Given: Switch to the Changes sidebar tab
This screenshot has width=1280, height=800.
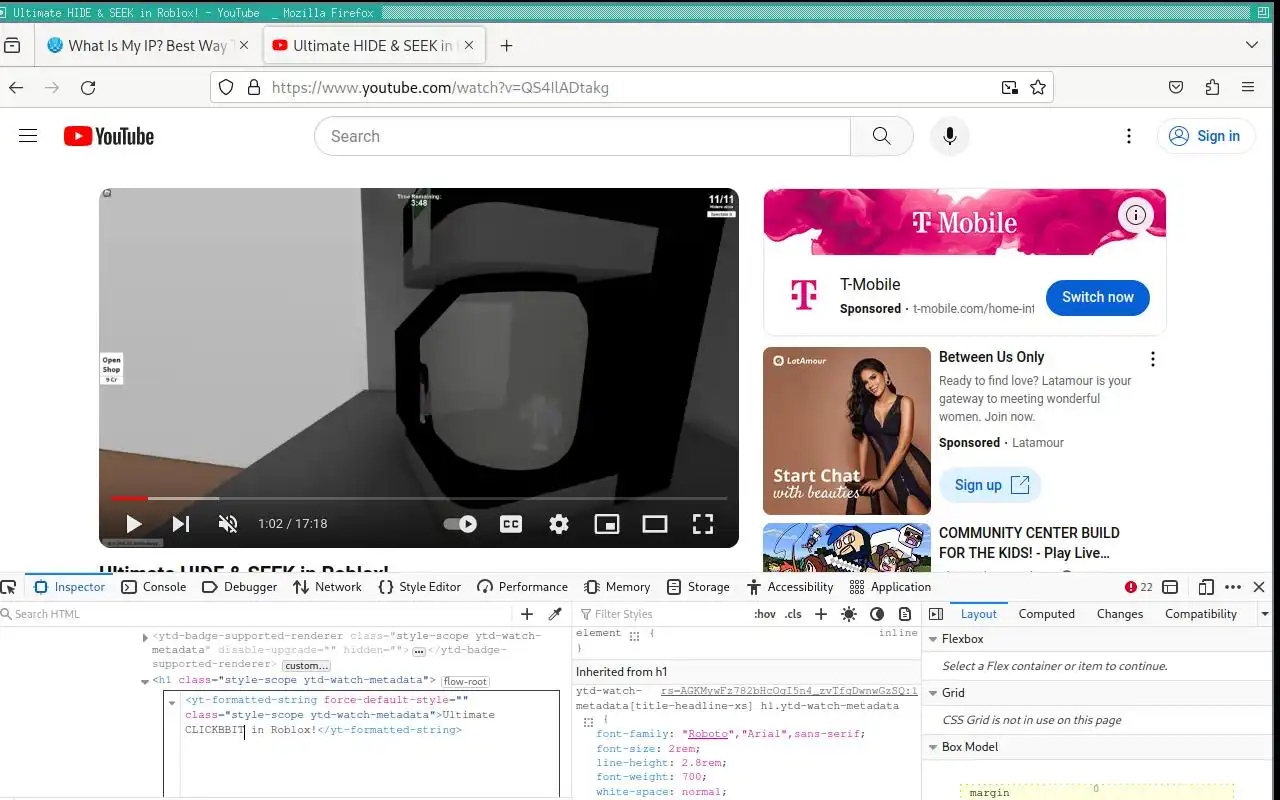Looking at the screenshot, I should [x=1120, y=614].
